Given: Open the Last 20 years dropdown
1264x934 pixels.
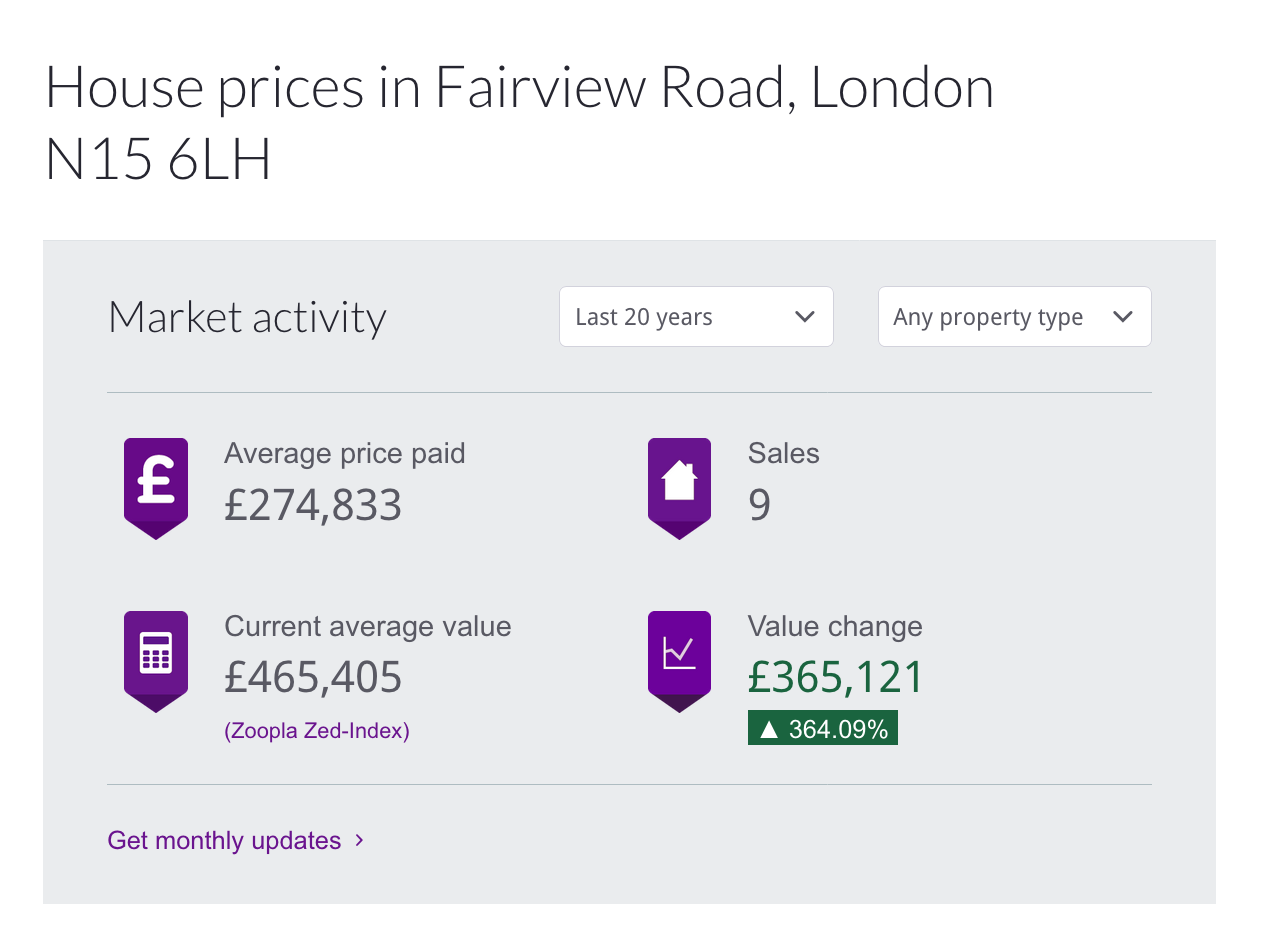Looking at the screenshot, I should [x=696, y=317].
